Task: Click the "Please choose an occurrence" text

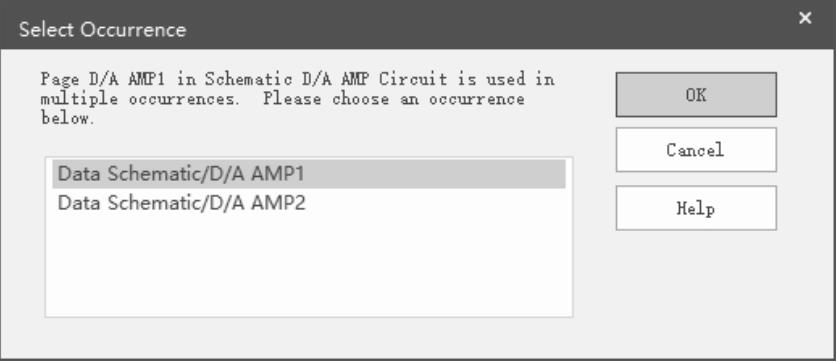Action: pos(393,99)
